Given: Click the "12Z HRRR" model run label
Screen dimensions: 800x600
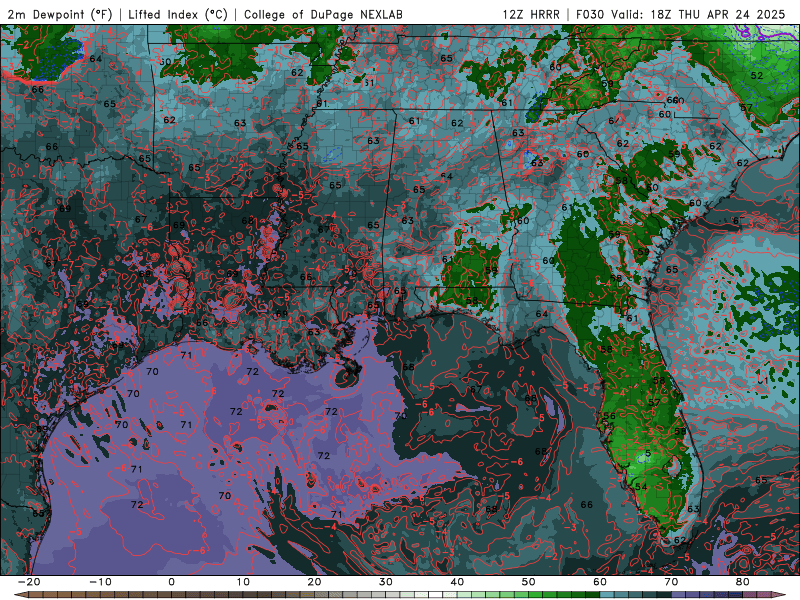Looking at the screenshot, I should tap(531, 14).
